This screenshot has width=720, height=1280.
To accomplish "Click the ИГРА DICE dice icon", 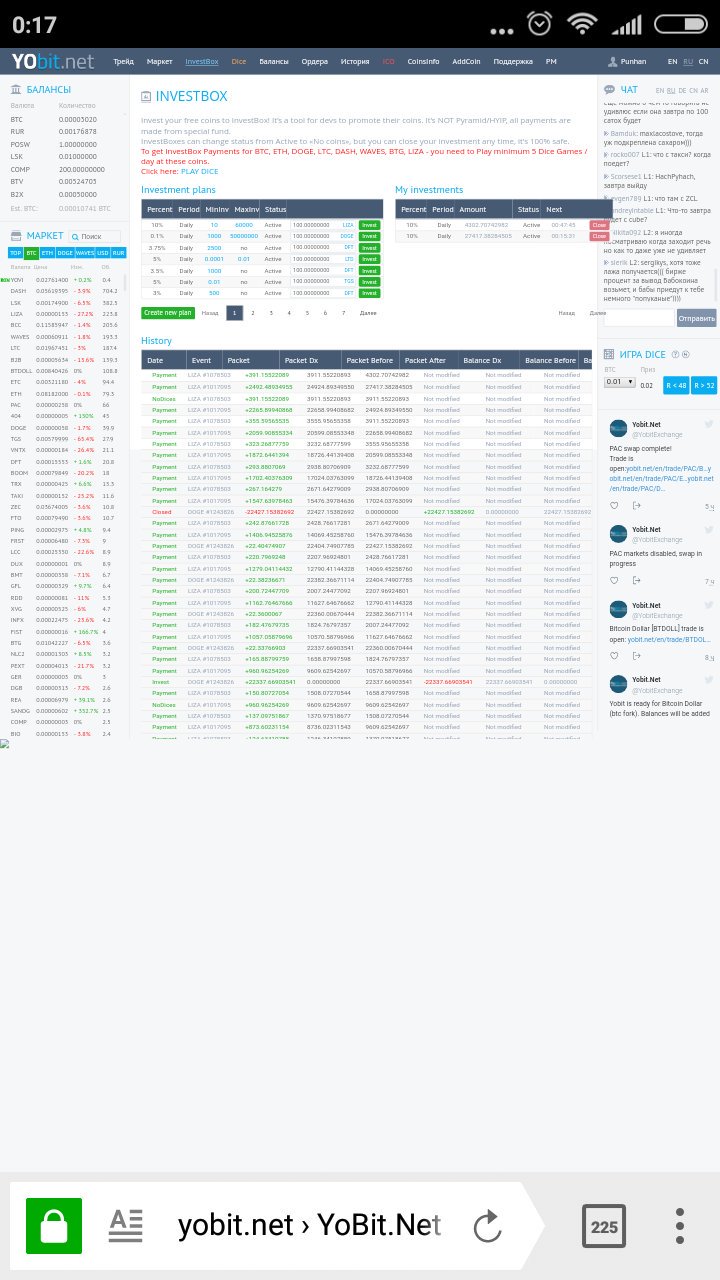I will [610, 354].
